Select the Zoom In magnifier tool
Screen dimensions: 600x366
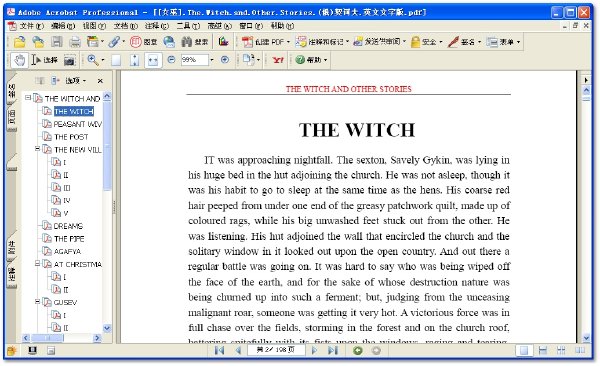[92, 60]
